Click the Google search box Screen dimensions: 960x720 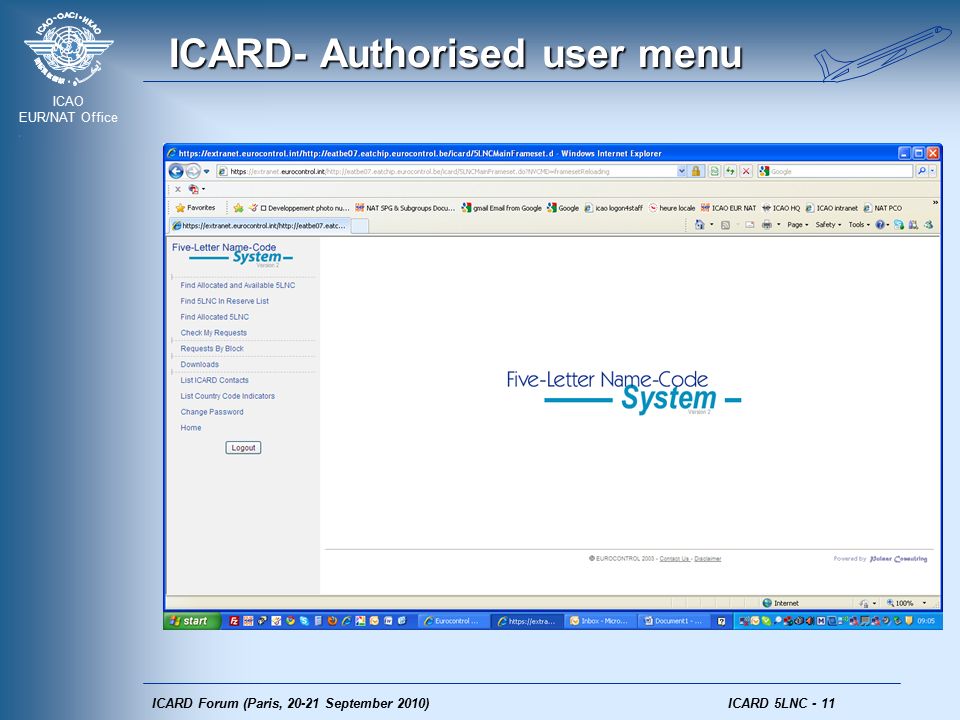point(835,171)
